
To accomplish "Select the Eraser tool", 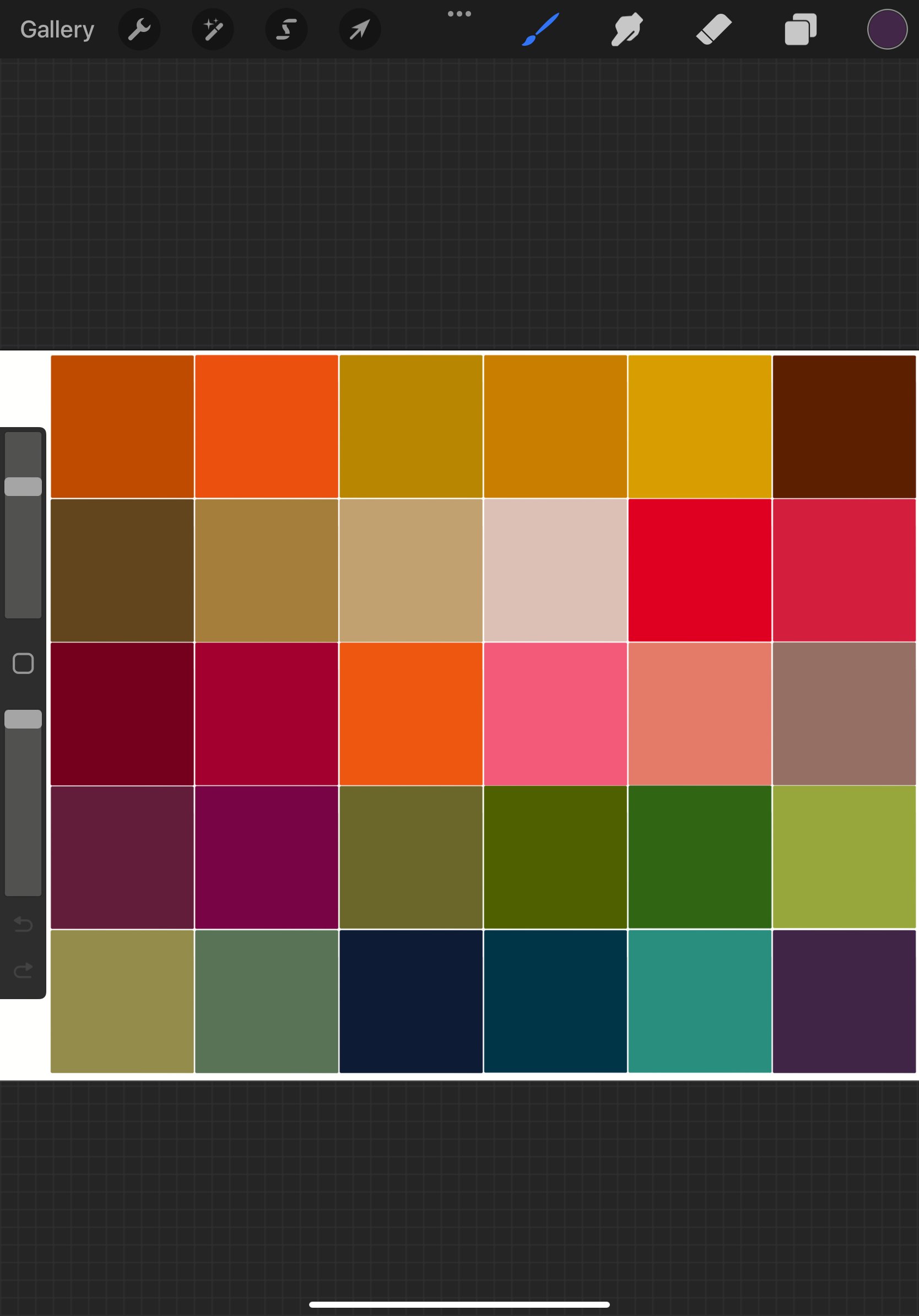I will point(713,29).
